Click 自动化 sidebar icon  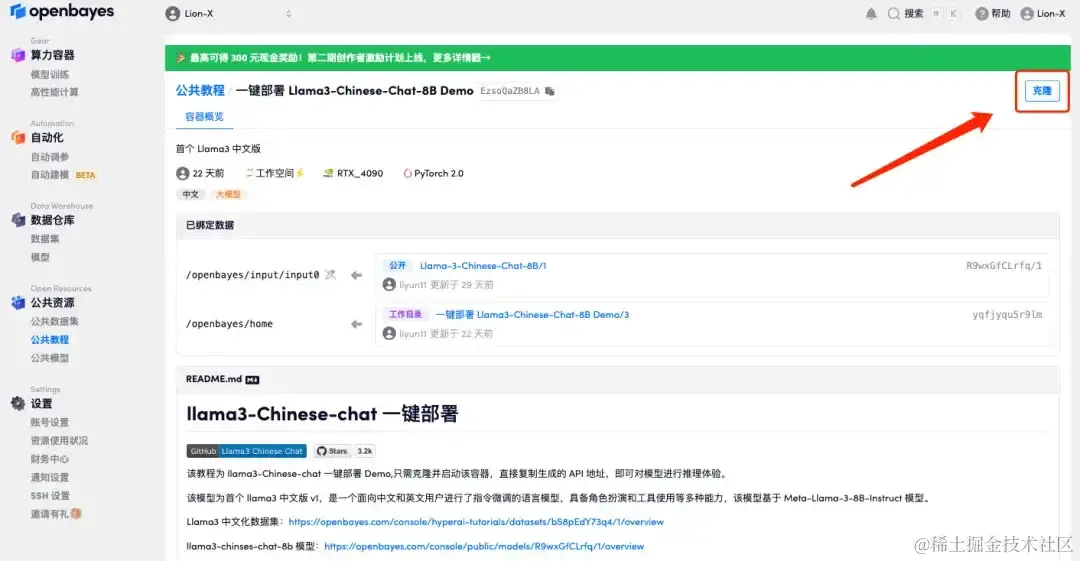tap(18, 138)
